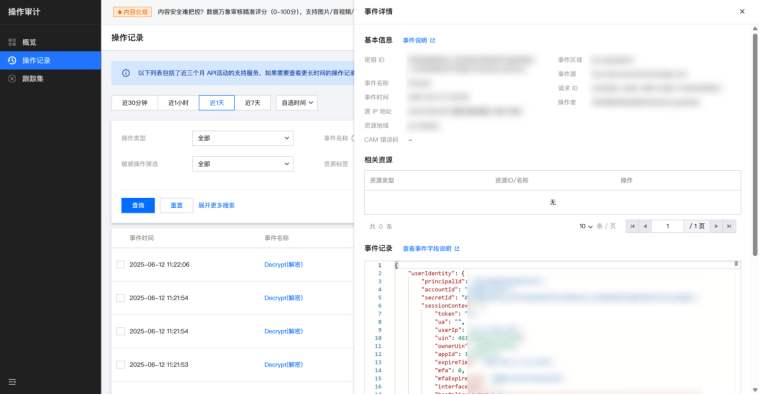Open the 跟踪集 tracking set icon
Image resolution: width=759 pixels, height=395 pixels.
(x=12, y=78)
